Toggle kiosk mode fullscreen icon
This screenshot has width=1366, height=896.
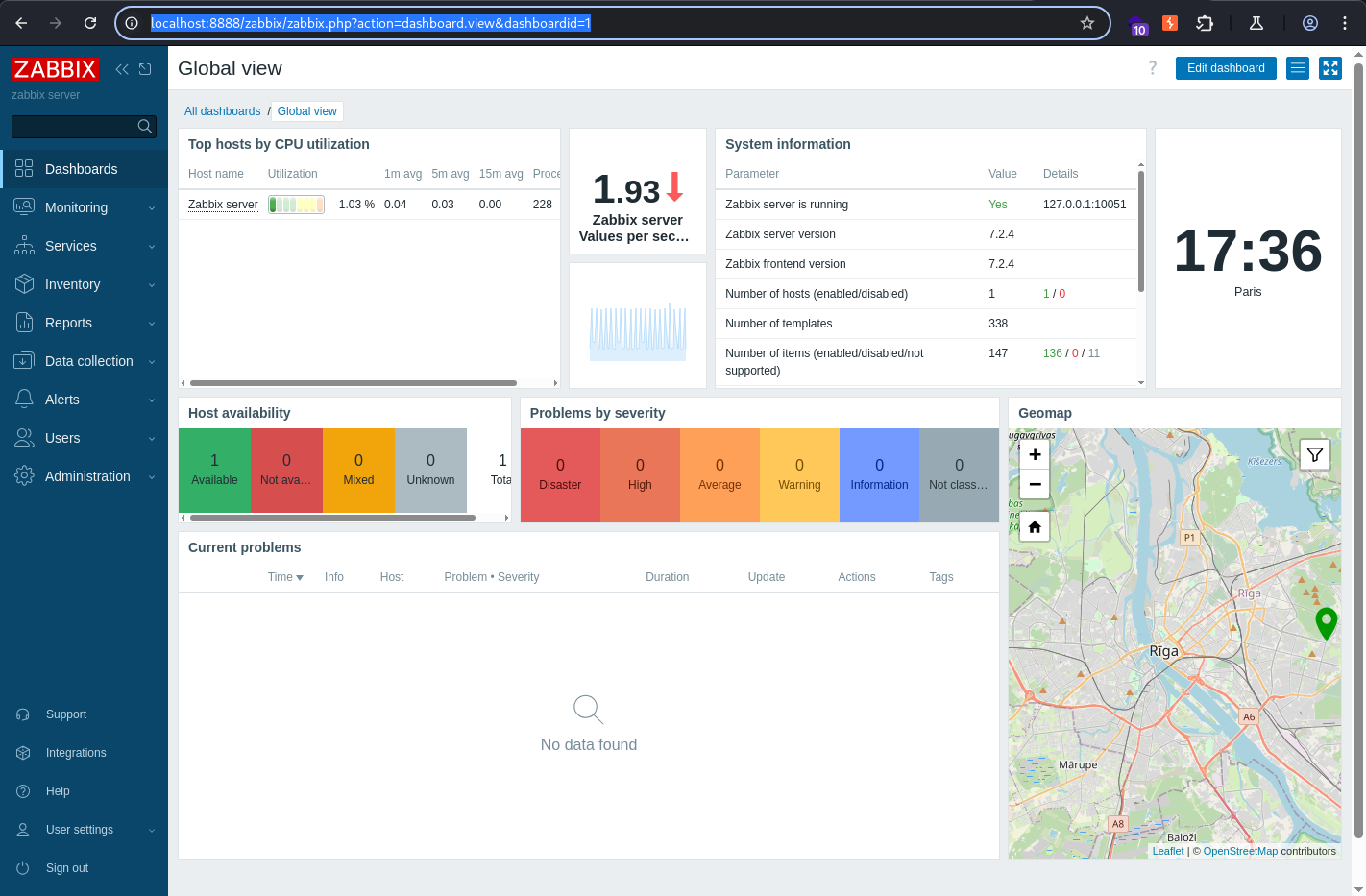click(x=1330, y=68)
